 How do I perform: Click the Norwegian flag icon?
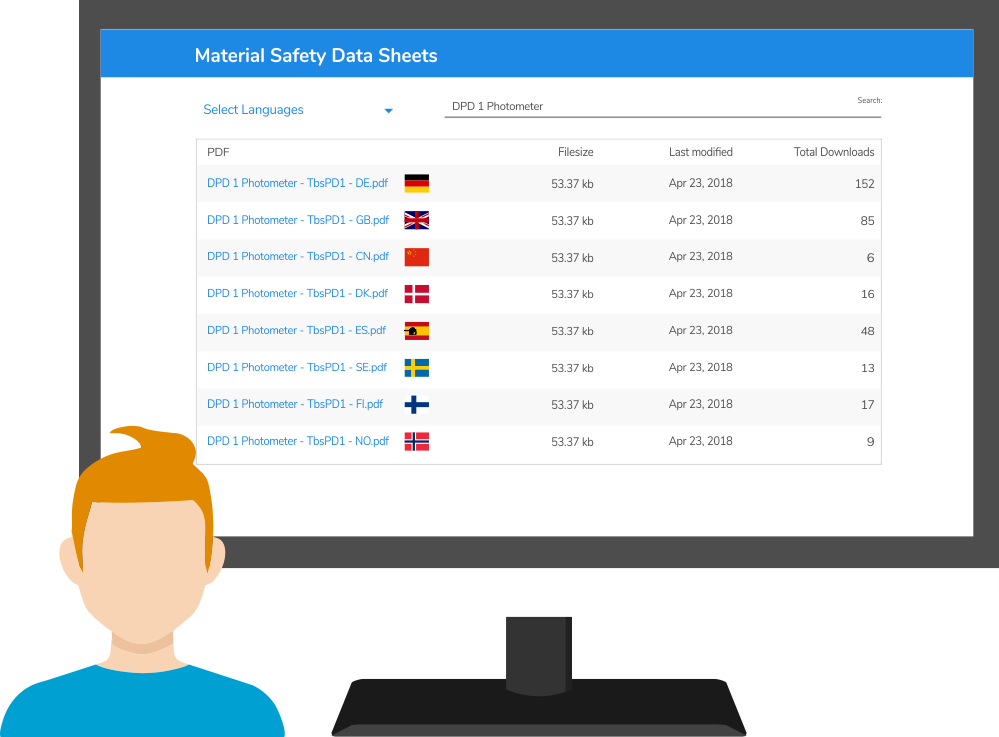416,441
